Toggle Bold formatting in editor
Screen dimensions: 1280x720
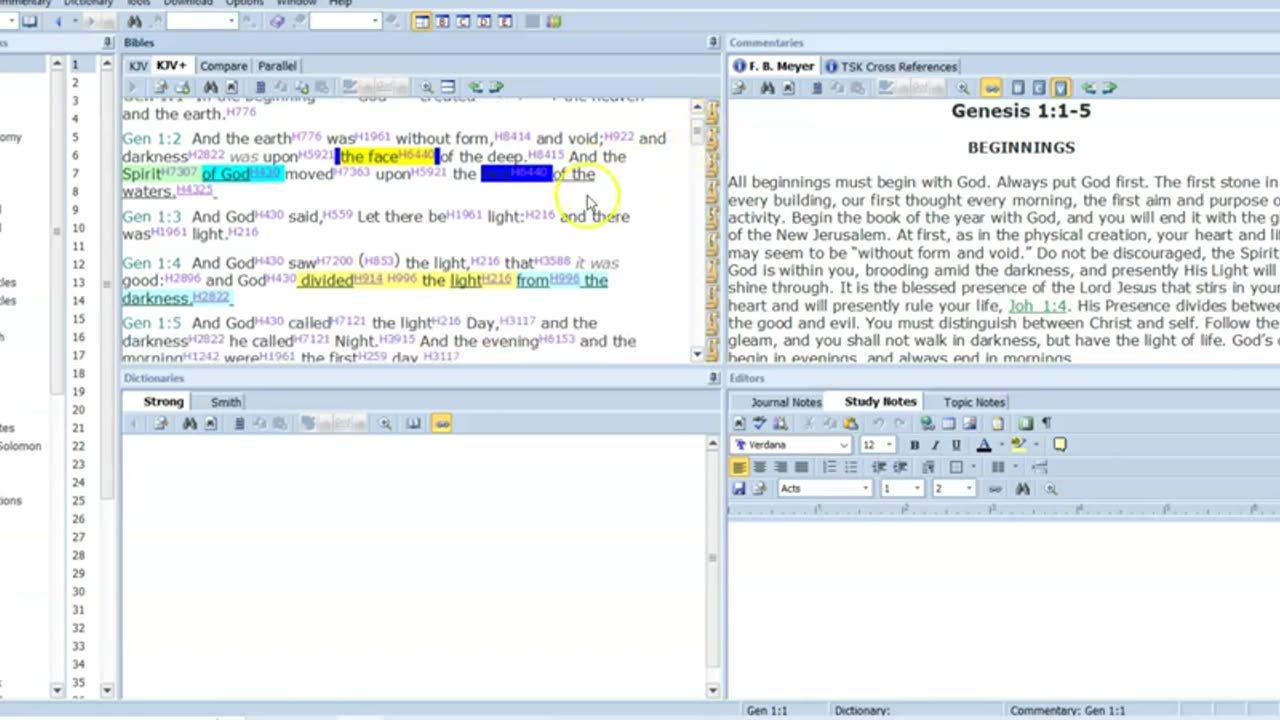(x=914, y=445)
